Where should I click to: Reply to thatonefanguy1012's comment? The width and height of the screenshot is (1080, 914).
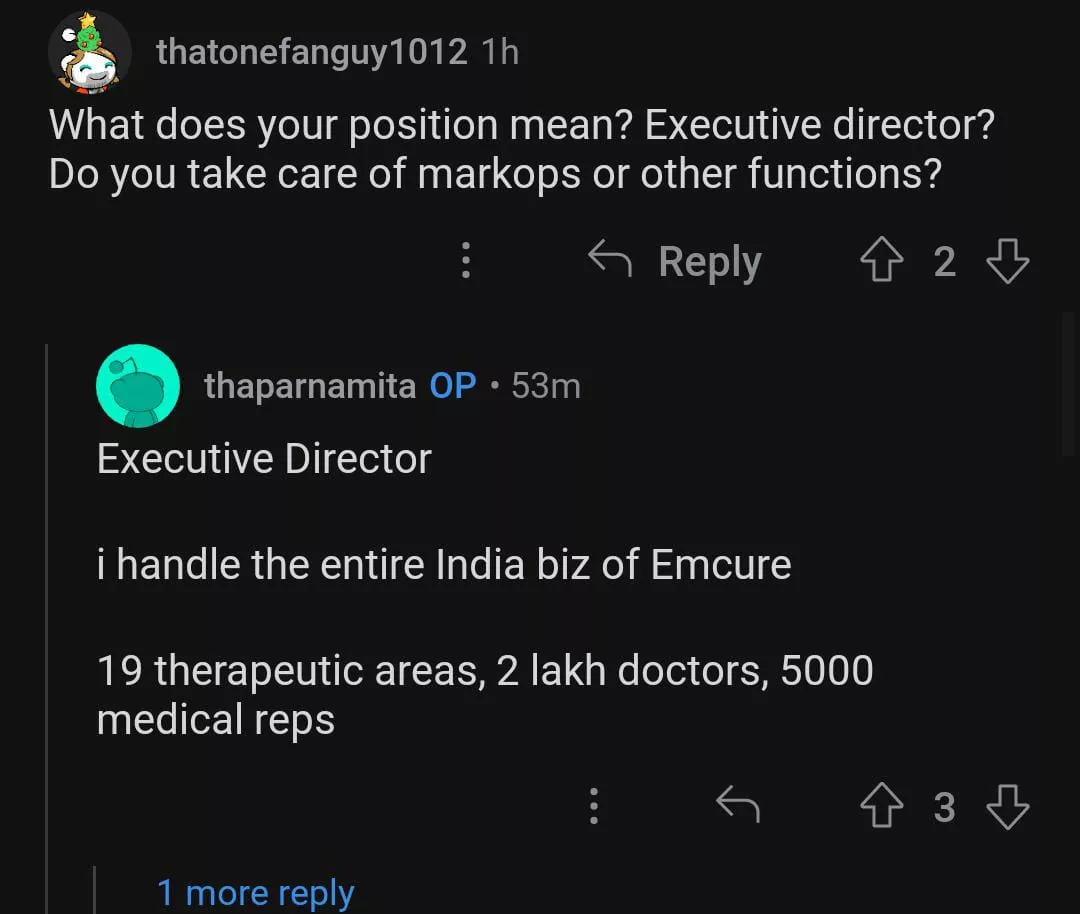[x=676, y=262]
